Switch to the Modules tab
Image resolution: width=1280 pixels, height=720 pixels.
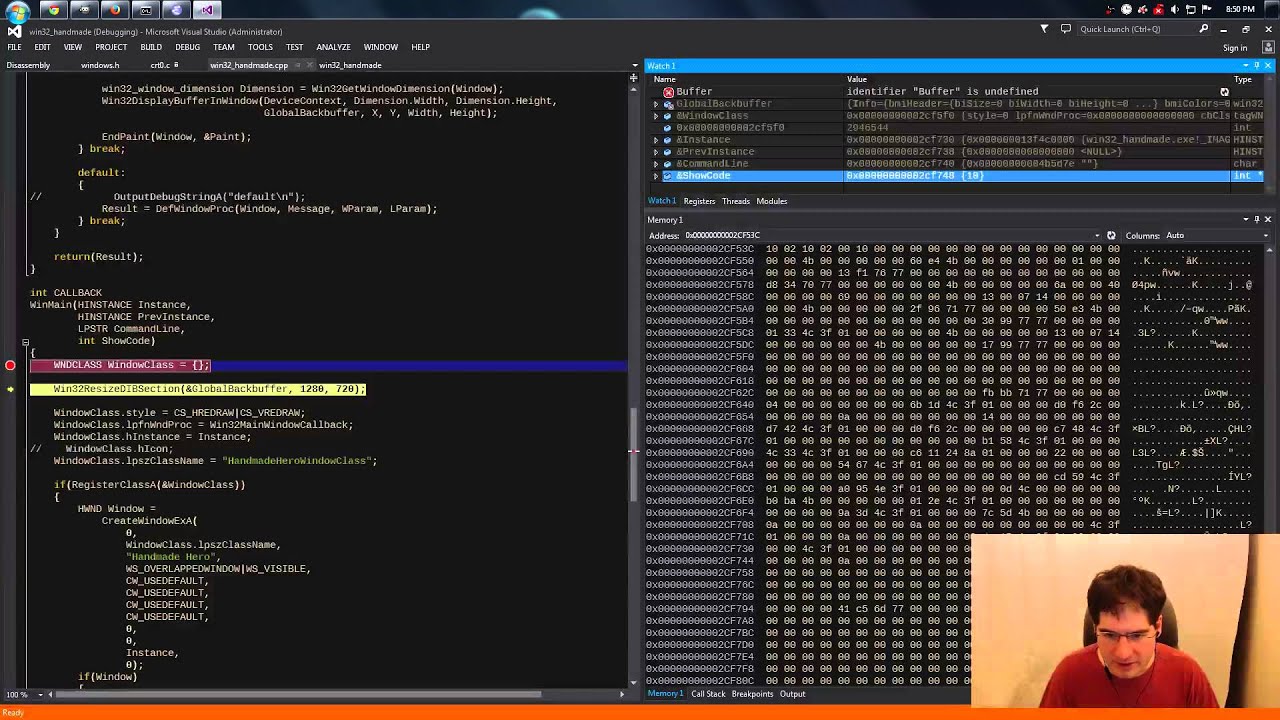[772, 201]
